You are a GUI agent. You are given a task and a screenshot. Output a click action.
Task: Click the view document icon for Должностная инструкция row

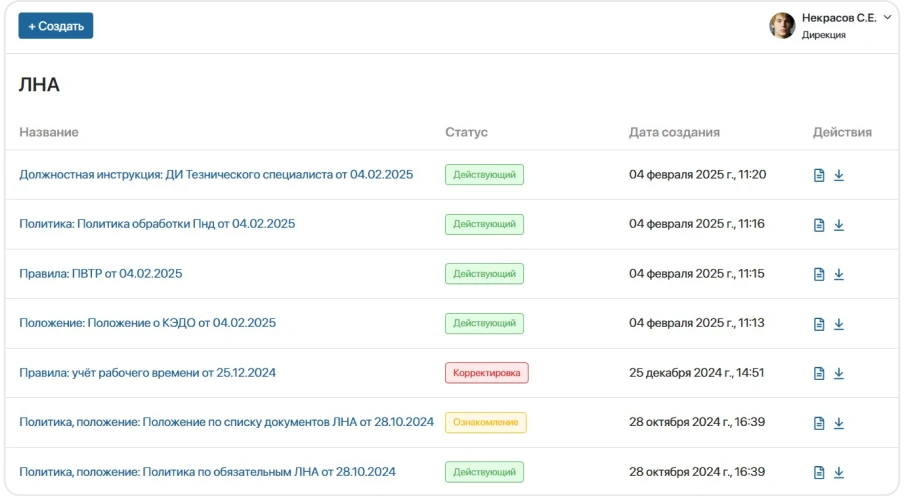(x=819, y=176)
